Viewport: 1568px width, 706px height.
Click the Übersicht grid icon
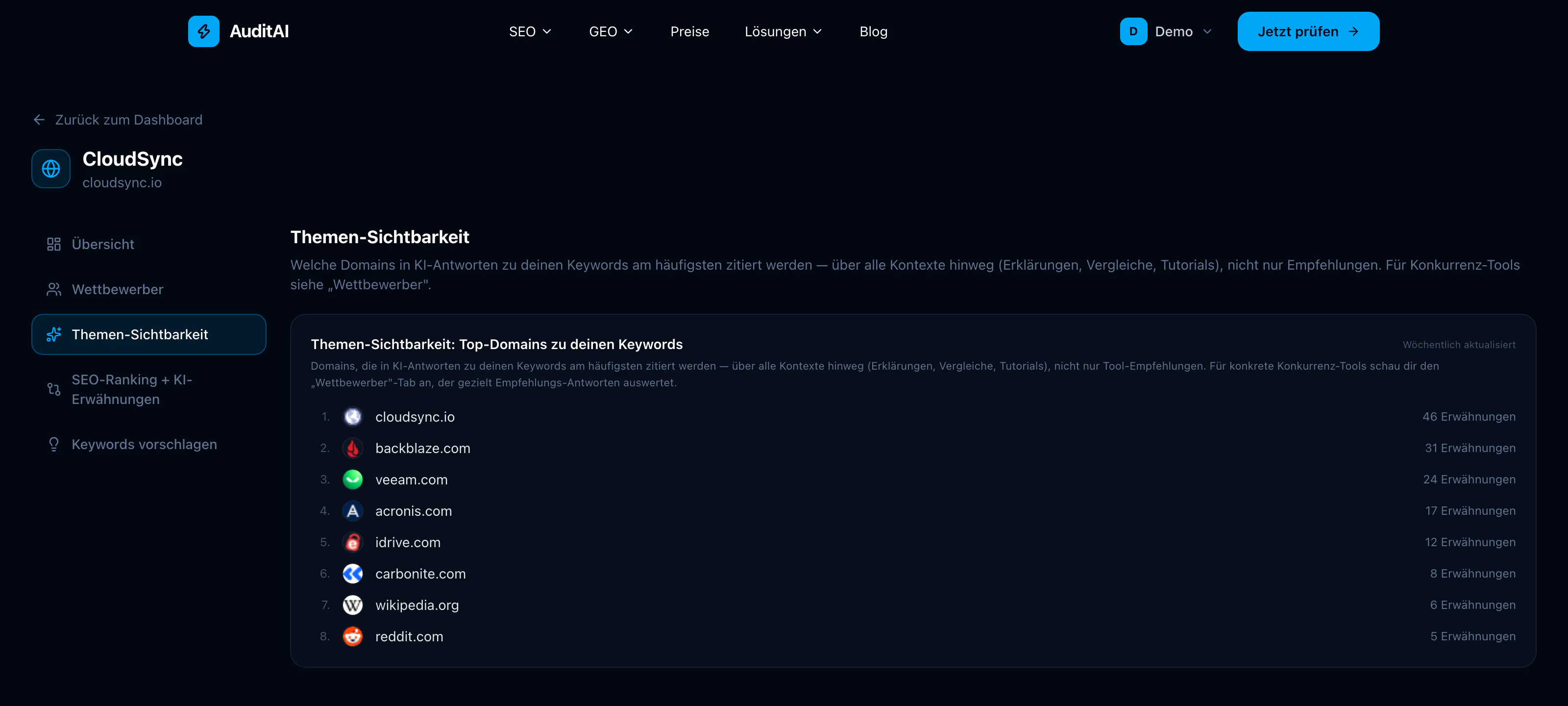click(53, 244)
